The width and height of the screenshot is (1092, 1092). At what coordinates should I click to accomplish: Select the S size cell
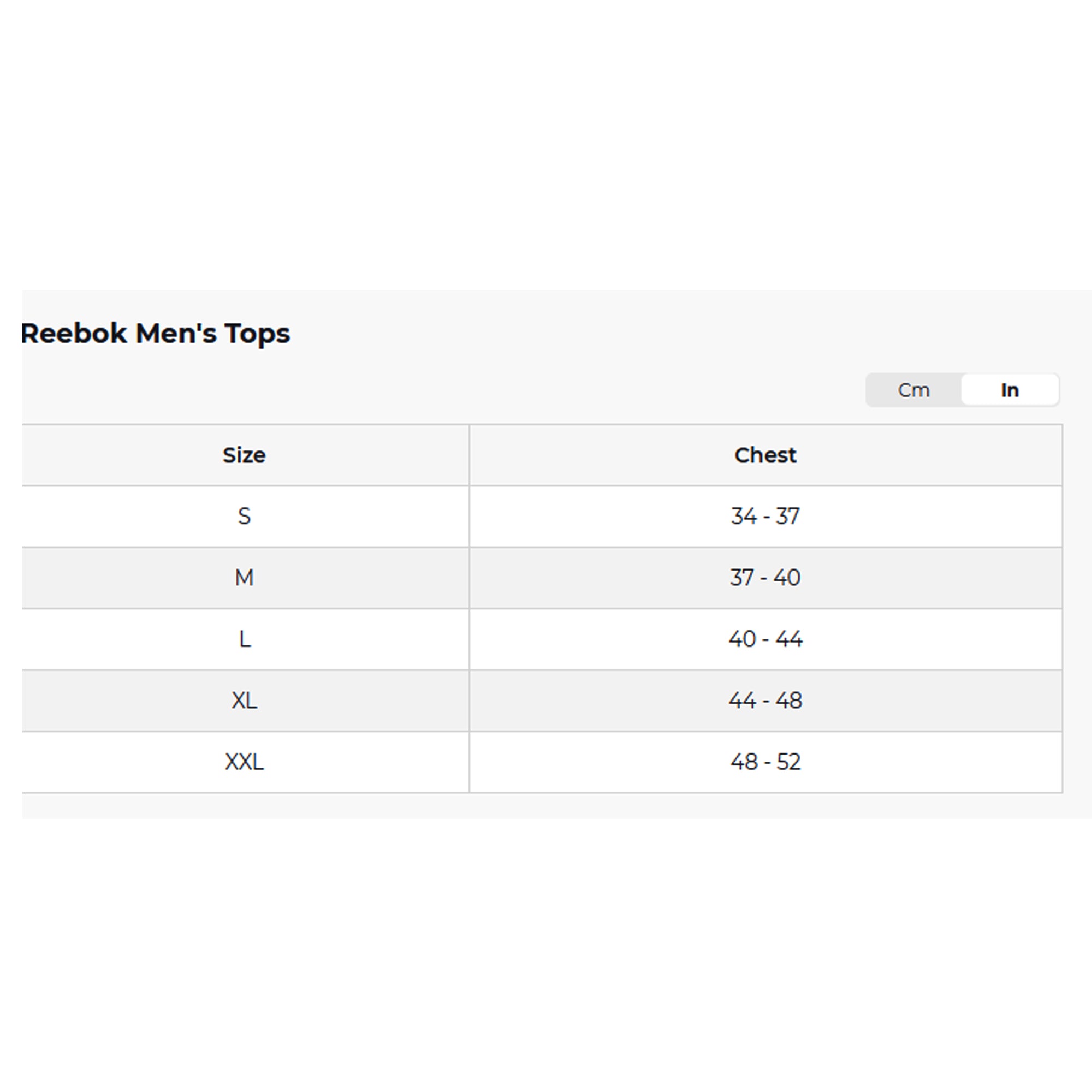(244, 516)
